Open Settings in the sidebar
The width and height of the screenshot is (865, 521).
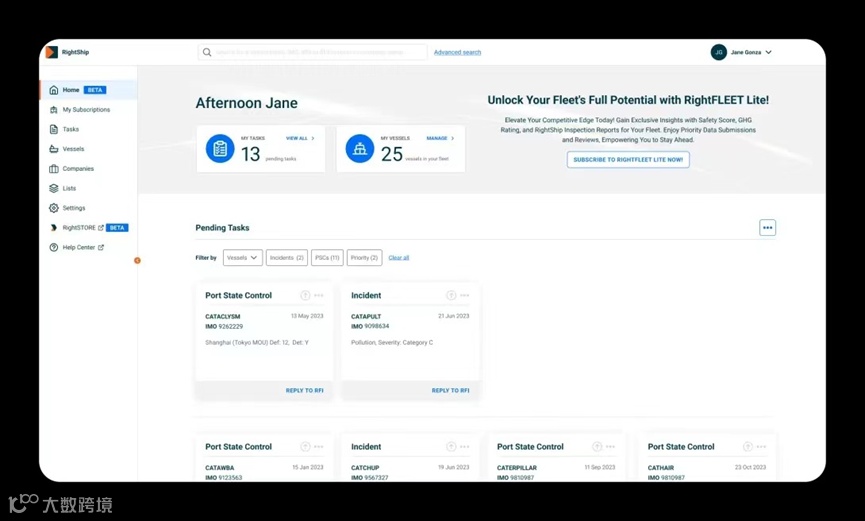(x=74, y=208)
